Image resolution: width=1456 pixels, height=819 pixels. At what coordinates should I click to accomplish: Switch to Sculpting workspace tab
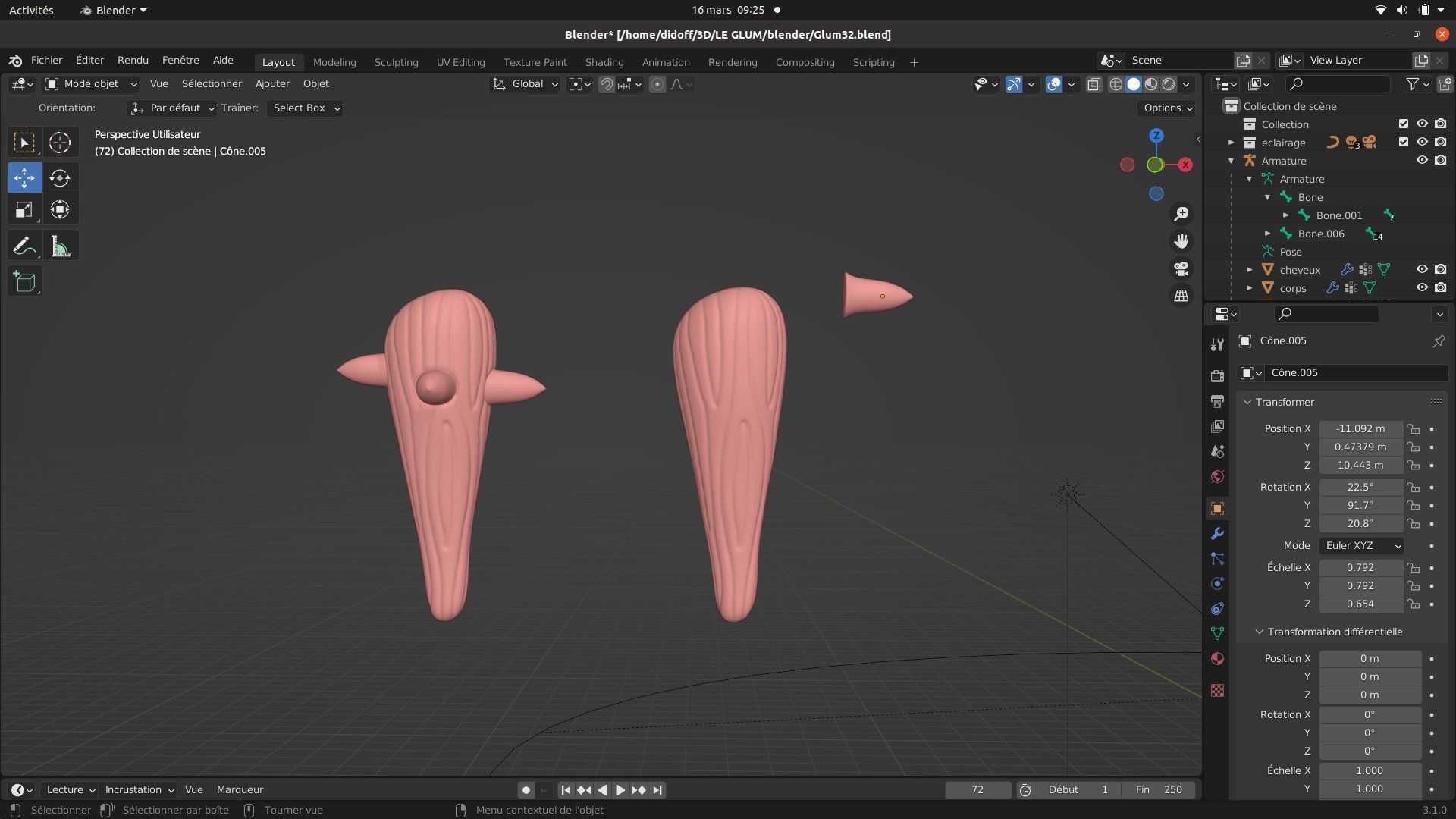coord(396,62)
